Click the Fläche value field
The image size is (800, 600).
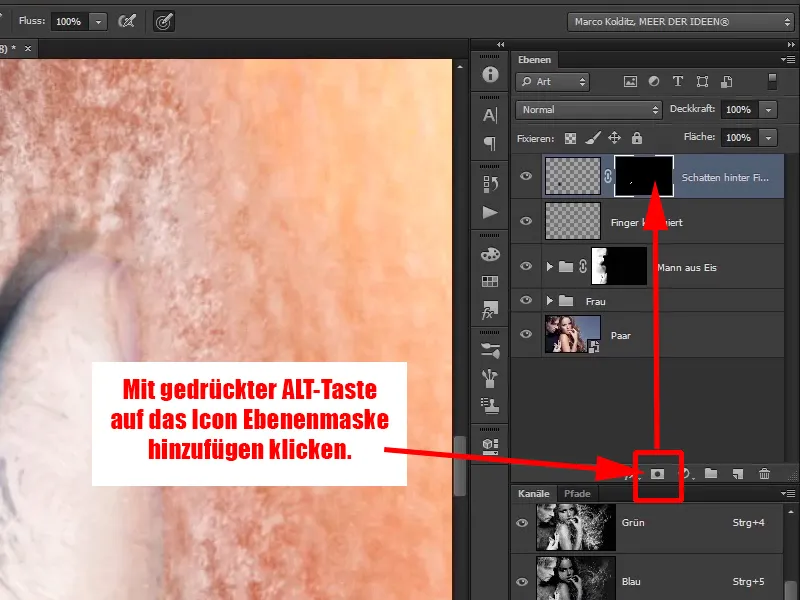739,137
